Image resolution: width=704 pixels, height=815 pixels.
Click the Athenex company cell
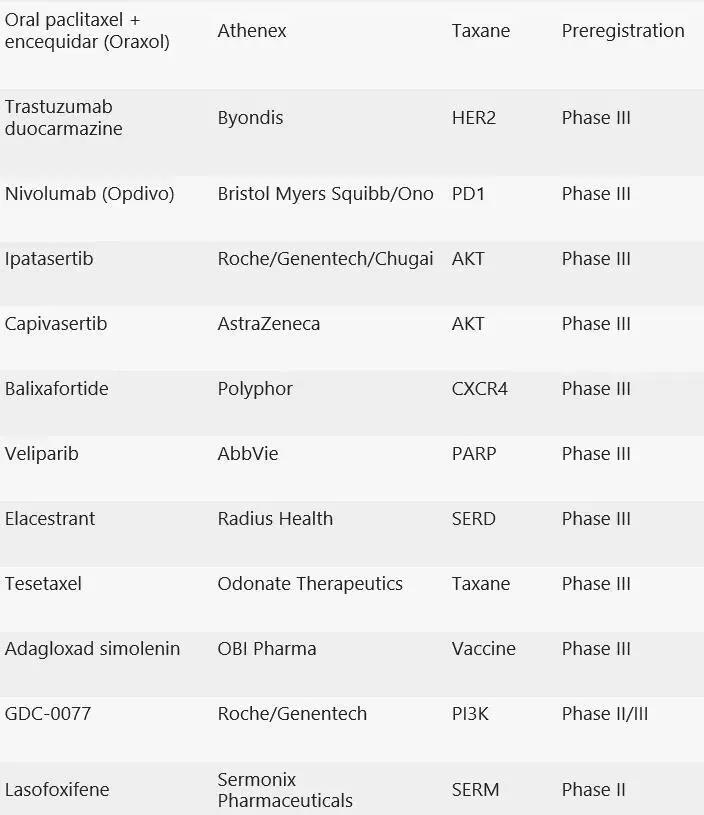coord(252,31)
